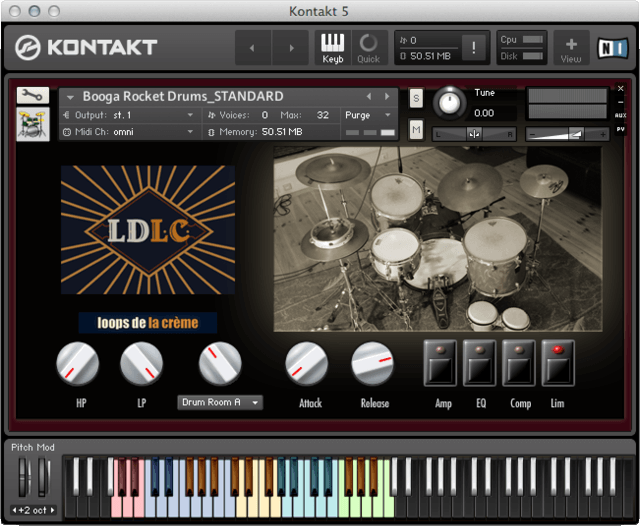The image size is (640, 526).
Task: Expand the Output st. 1 dropdown
Action: [130, 115]
